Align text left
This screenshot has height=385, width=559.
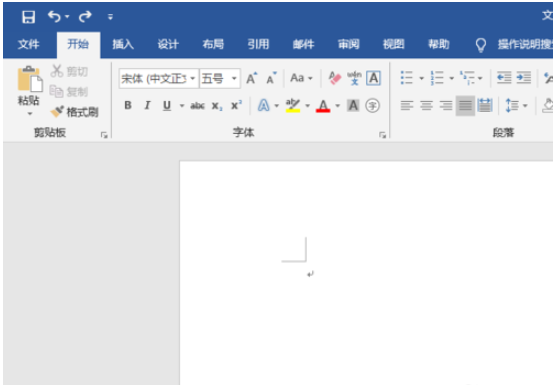(x=406, y=106)
